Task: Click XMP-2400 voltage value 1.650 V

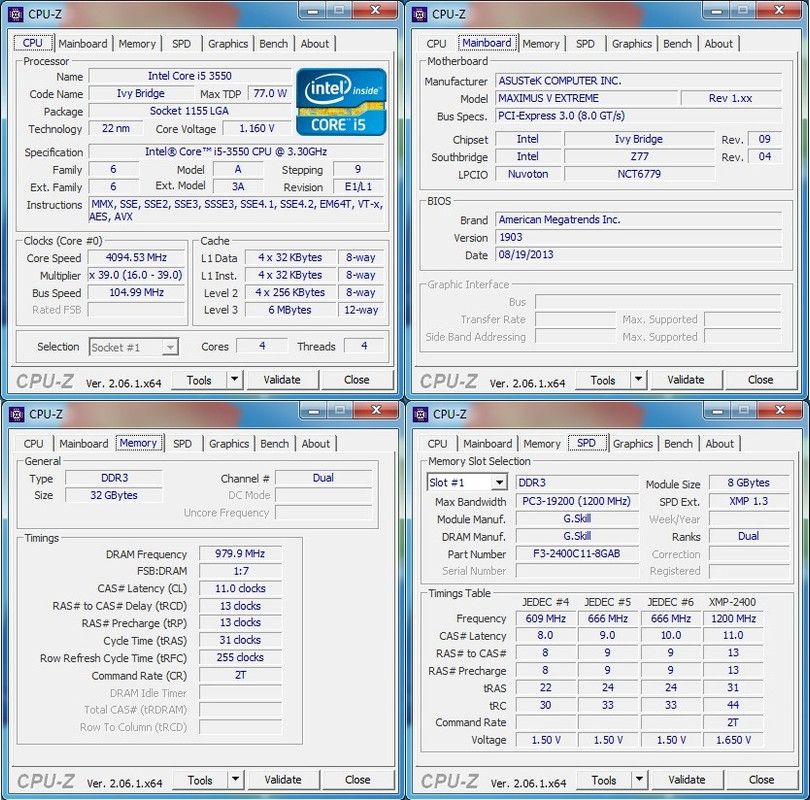Action: (x=733, y=740)
